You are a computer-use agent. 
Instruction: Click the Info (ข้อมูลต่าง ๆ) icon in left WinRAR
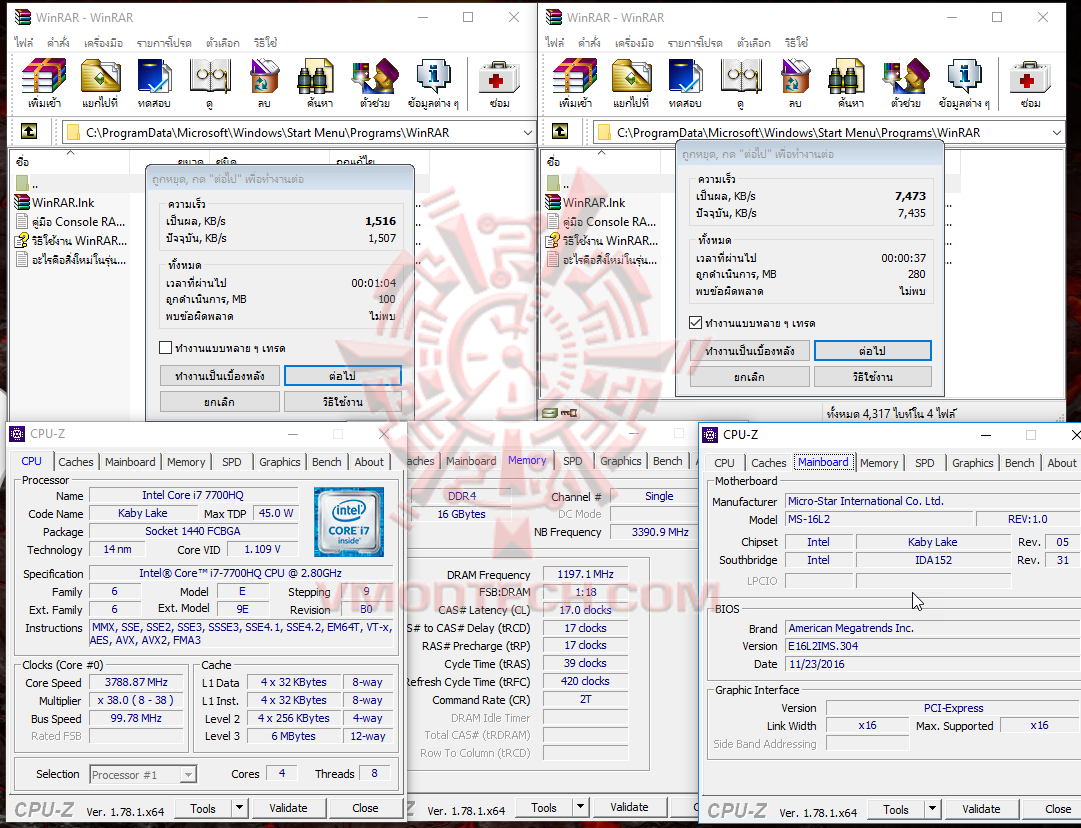(x=433, y=83)
